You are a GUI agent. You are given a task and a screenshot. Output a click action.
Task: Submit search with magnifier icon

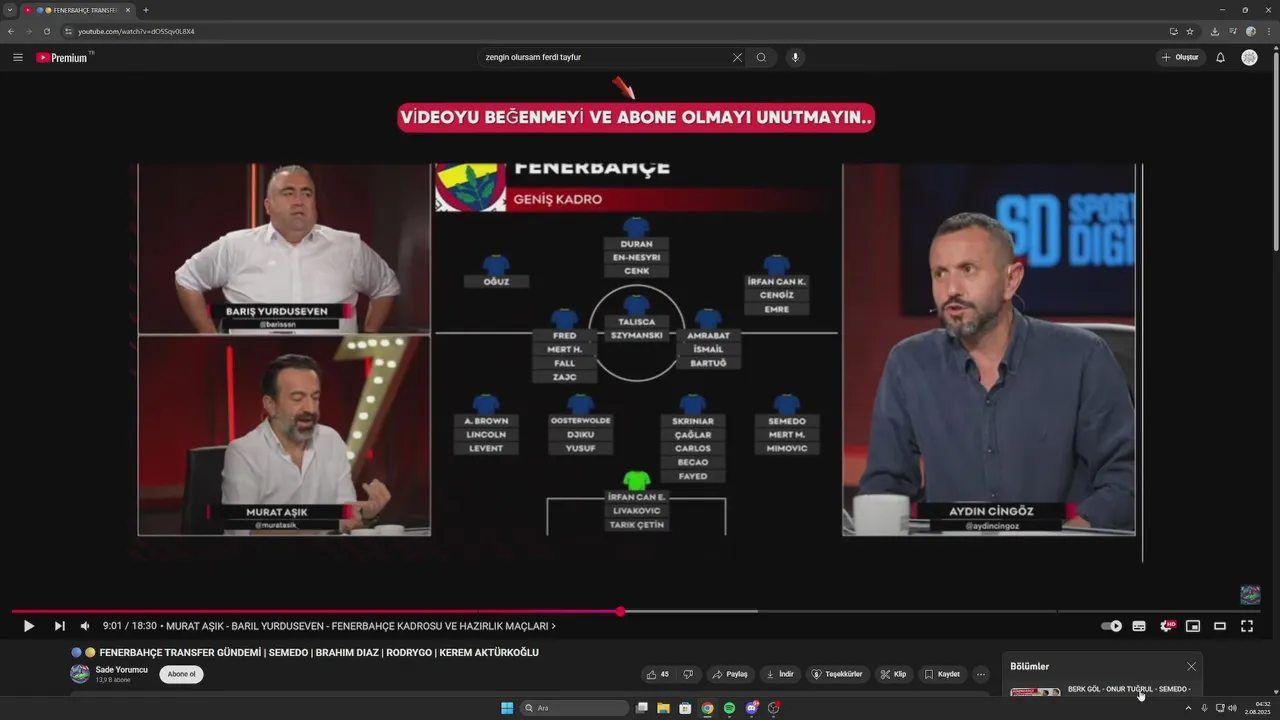pos(761,57)
